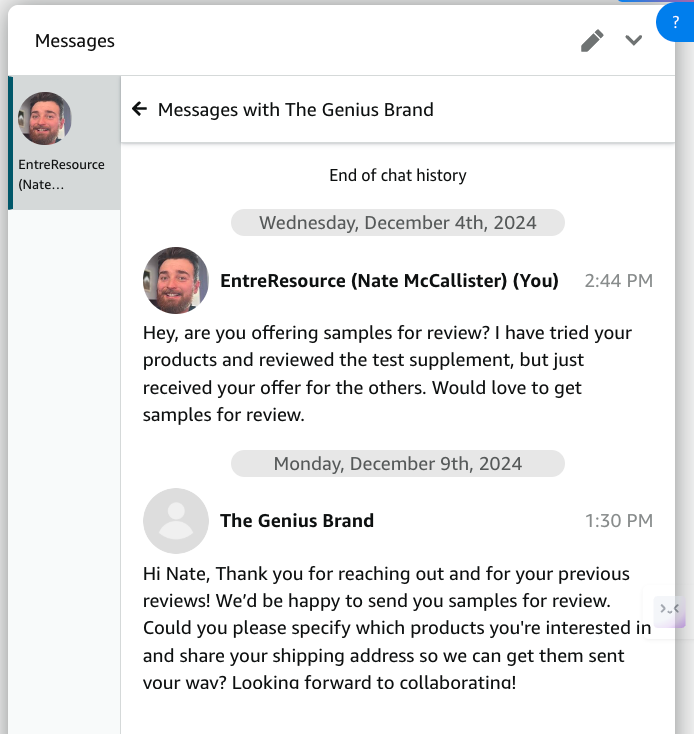The image size is (694, 734).
Task: Click the purple widget icon at right edge
Action: tap(670, 609)
